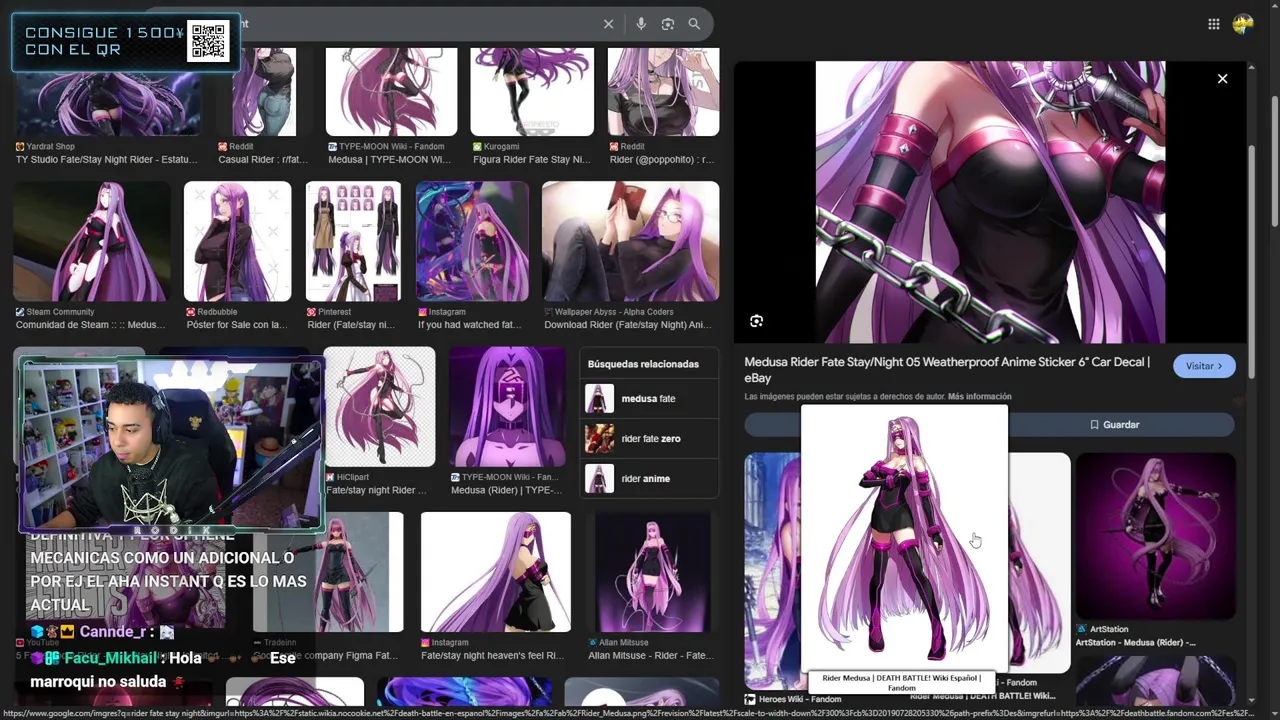Open Google account avatar

(1243, 24)
